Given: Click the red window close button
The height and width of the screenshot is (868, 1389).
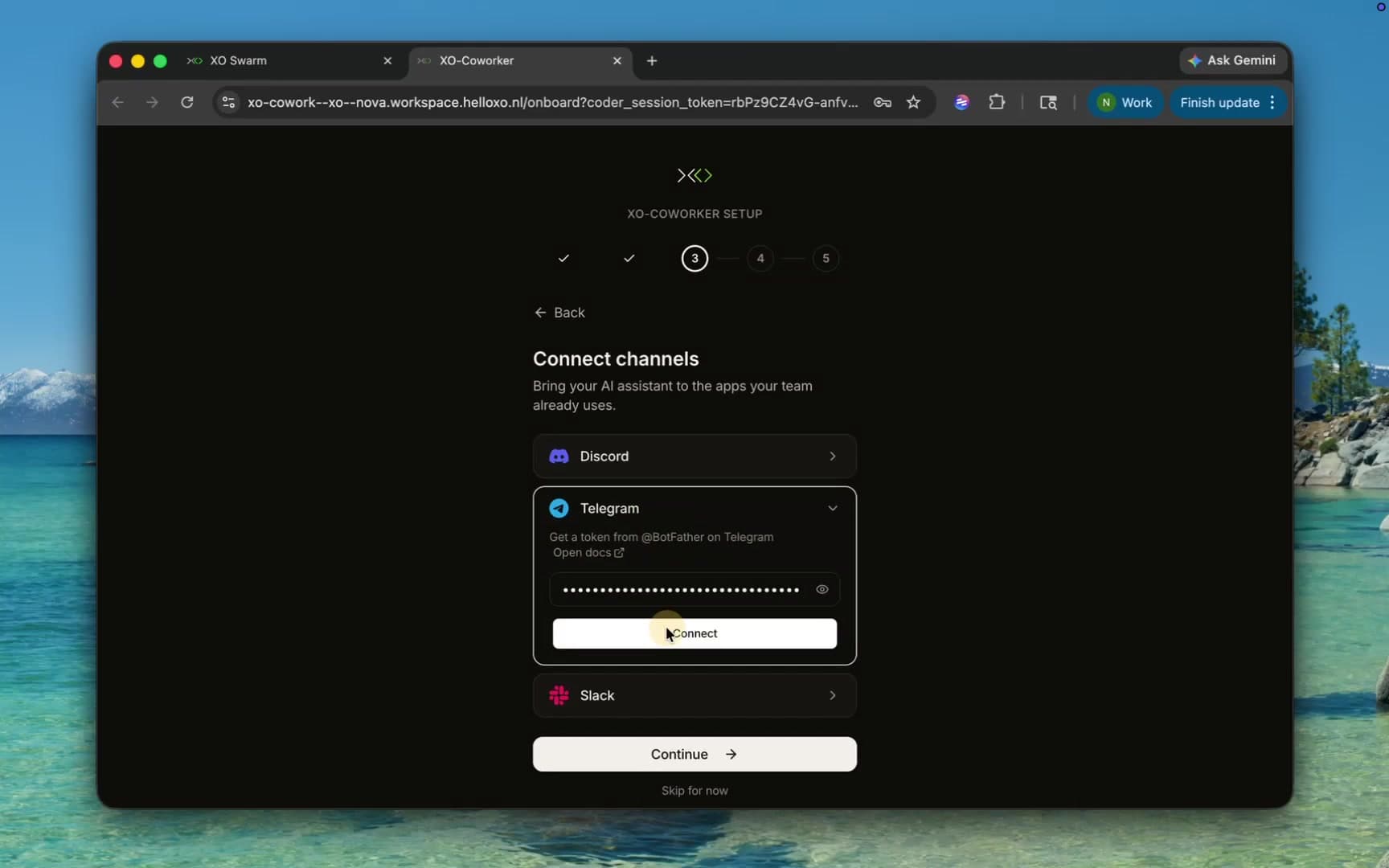Looking at the screenshot, I should coord(116,61).
